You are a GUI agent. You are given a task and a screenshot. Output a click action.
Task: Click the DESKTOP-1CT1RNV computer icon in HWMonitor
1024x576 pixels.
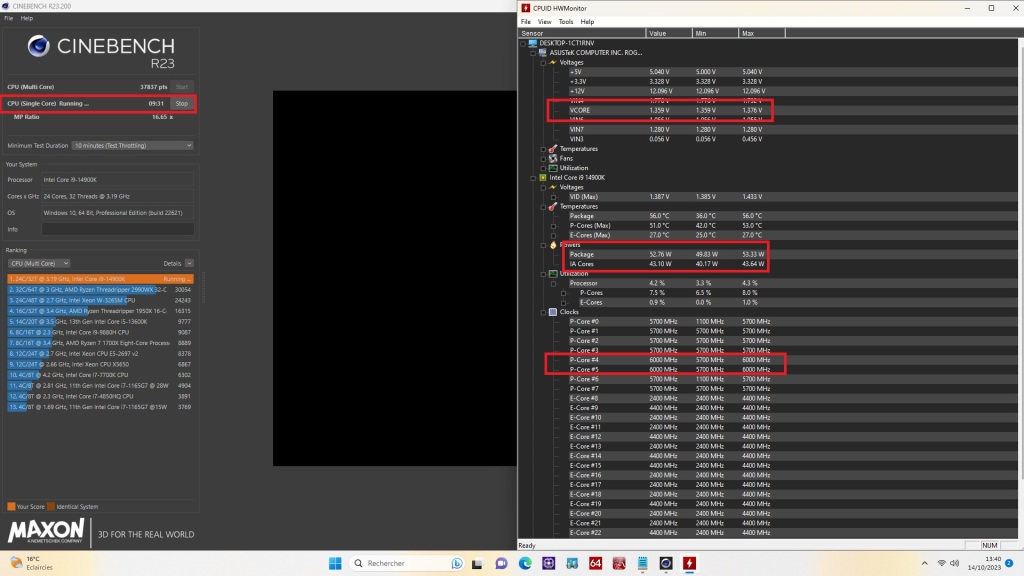[533, 43]
